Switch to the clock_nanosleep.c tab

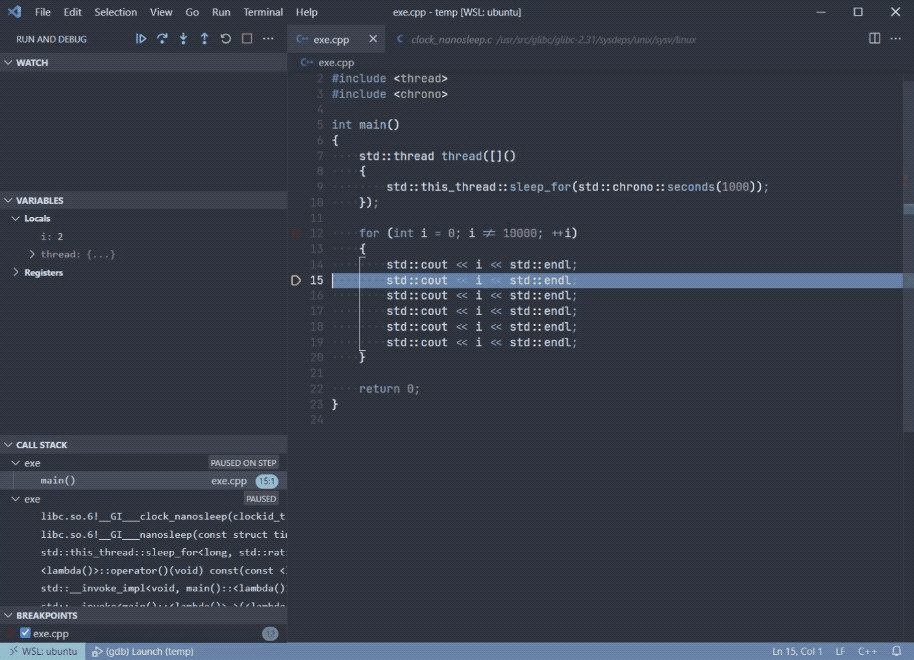tap(545, 39)
